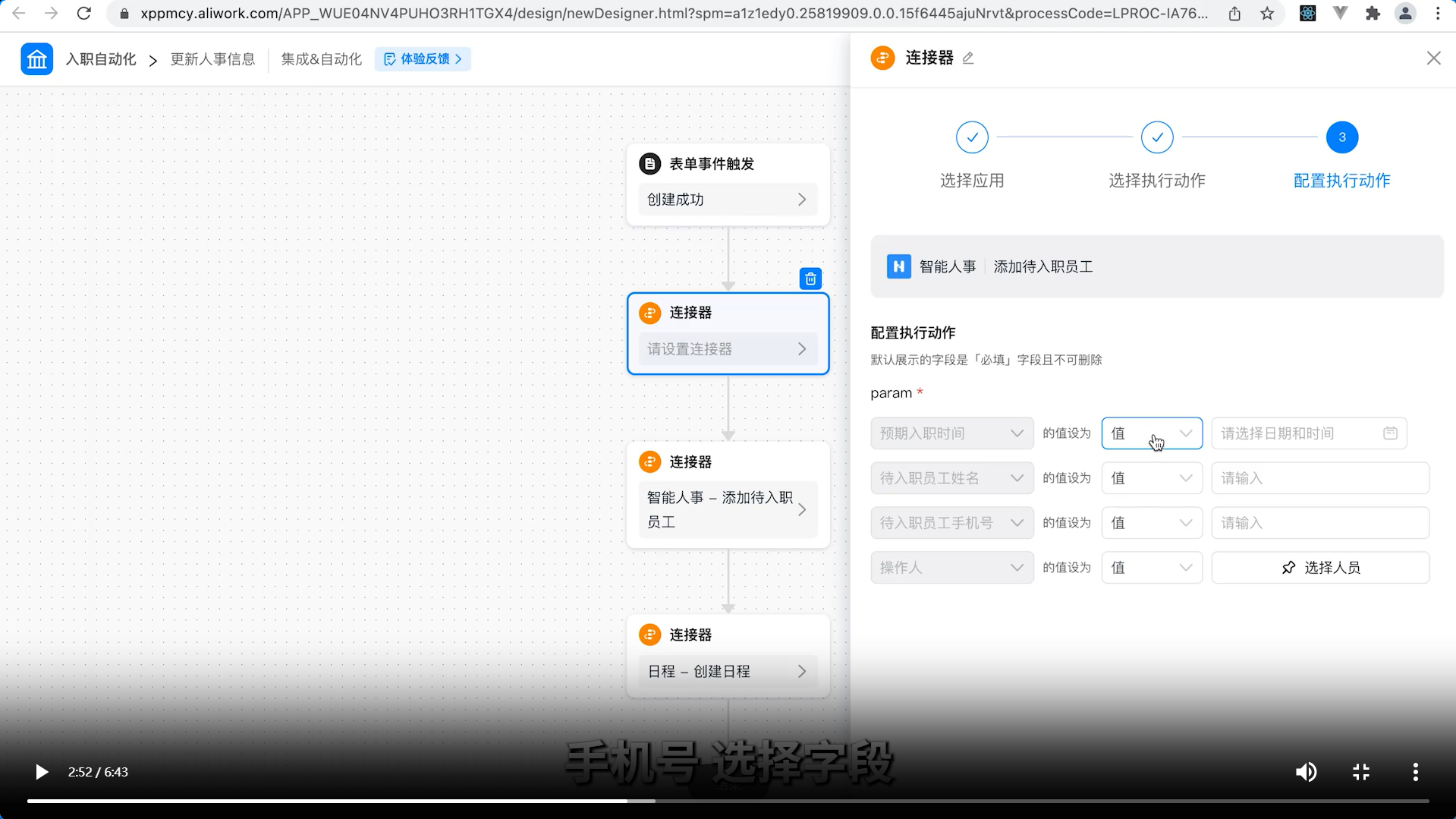Open video more options menu
Screen dimensions: 1456x819
coord(1415,772)
